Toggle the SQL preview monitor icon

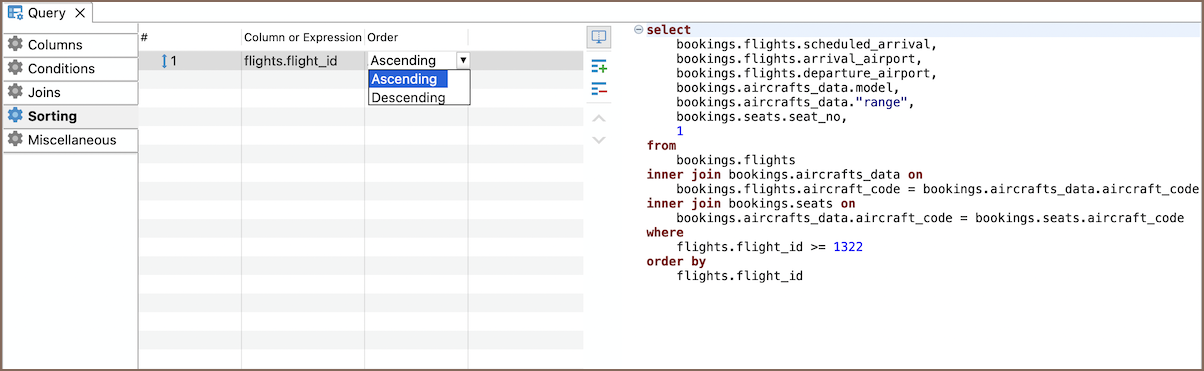tap(599, 38)
